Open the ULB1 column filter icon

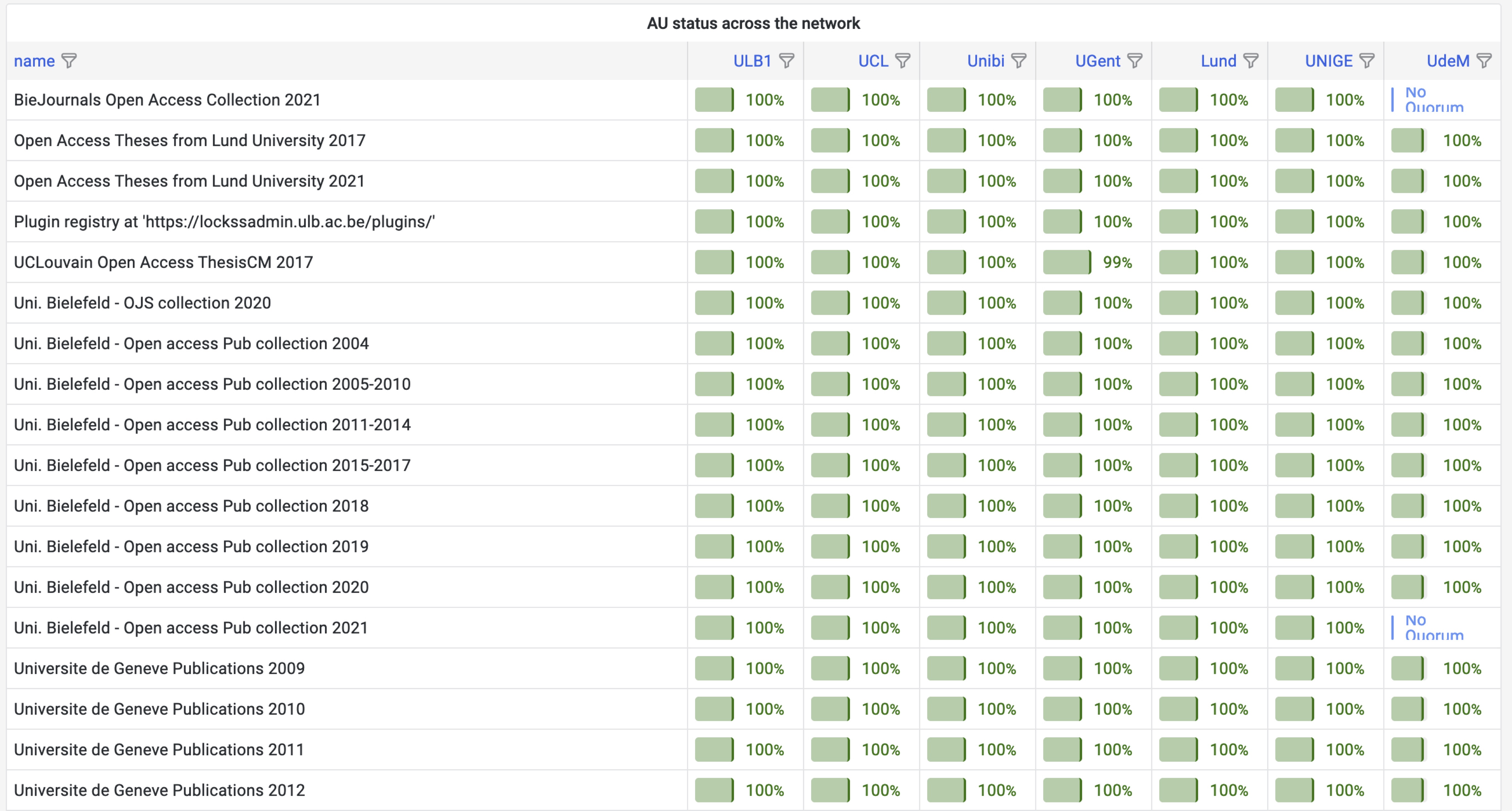pyautogui.click(x=786, y=61)
